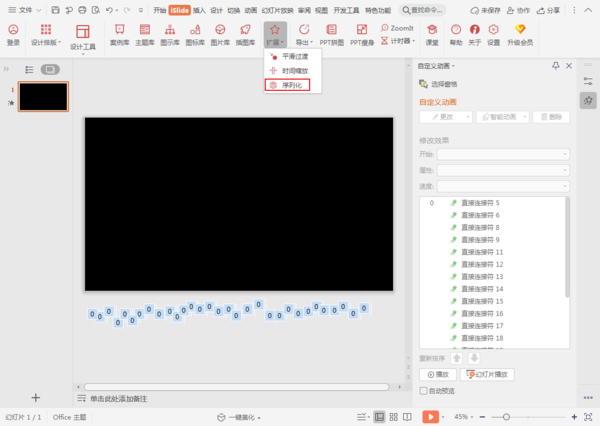
Task: Expand the 导出 export dropdown
Action: (304, 35)
